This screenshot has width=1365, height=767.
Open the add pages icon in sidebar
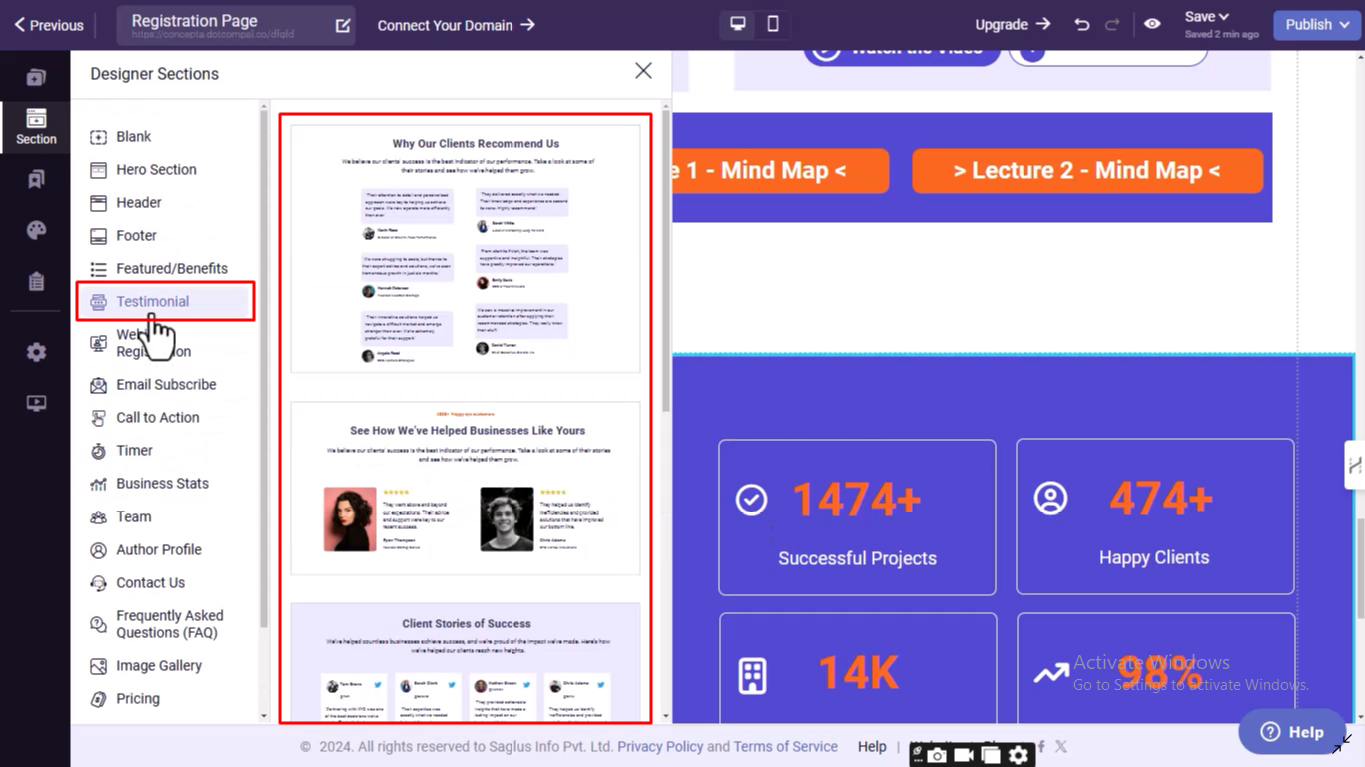[x=36, y=77]
